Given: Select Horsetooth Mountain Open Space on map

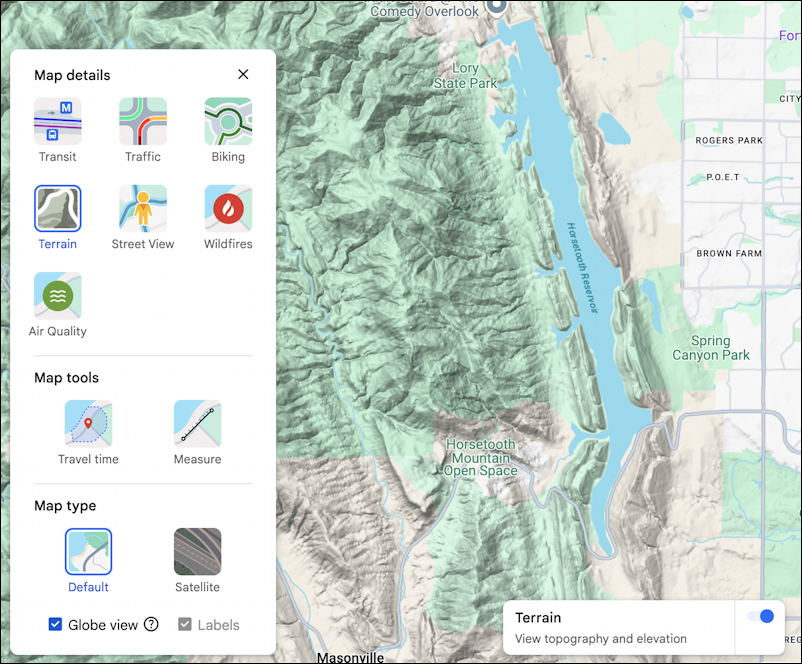Looking at the screenshot, I should [480, 457].
